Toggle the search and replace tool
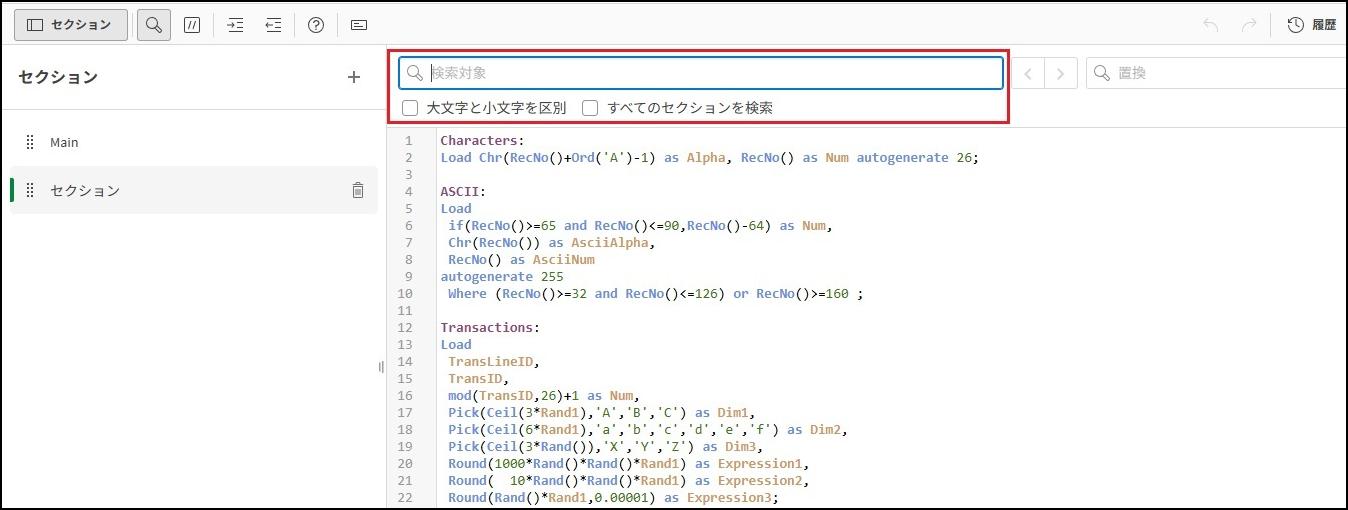Image resolution: width=1348 pixels, height=510 pixels. (153, 25)
